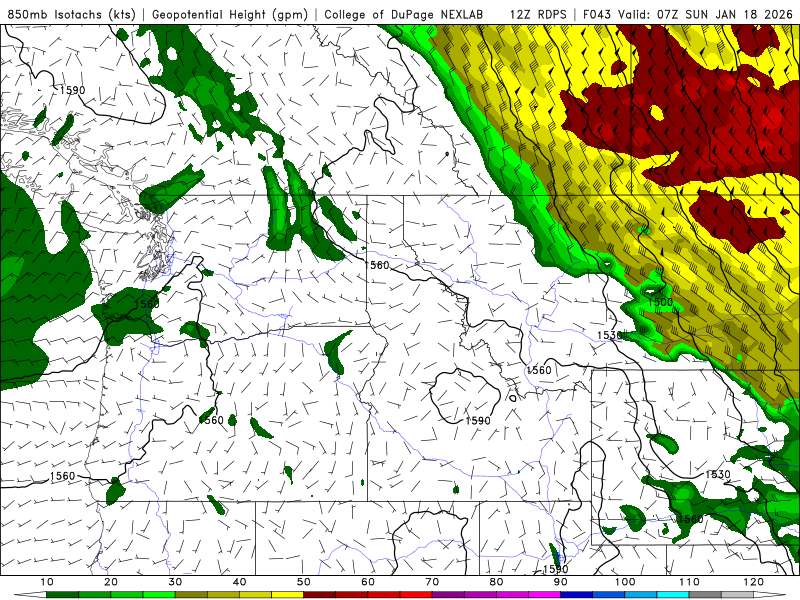The height and width of the screenshot is (600, 800).
Task: Click the dark red 50–55 kt legend swatch
Action: [319, 595]
